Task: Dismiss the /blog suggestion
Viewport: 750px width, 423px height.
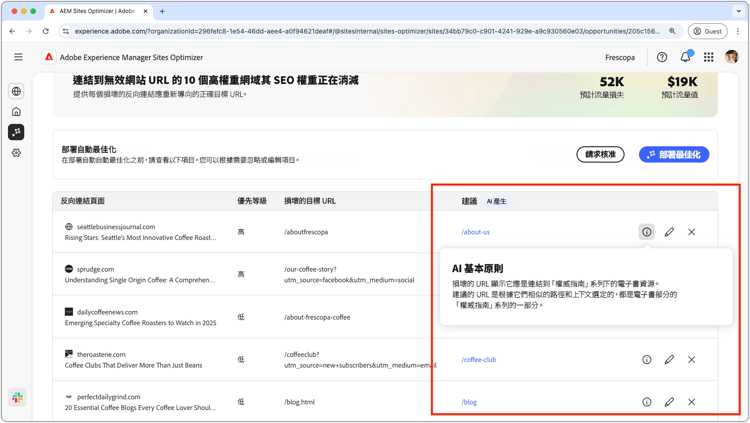Action: click(692, 402)
